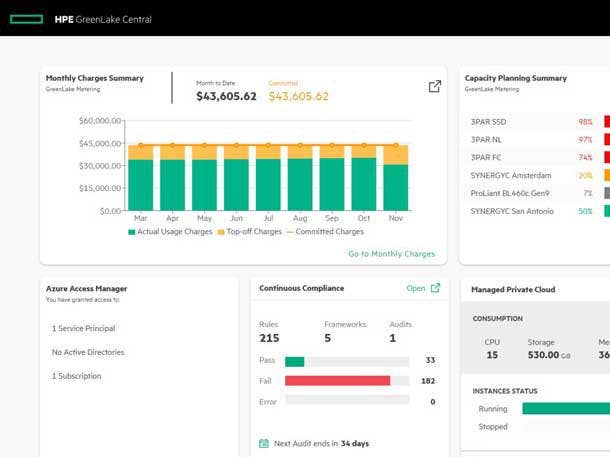Click the Top-off Charges legend swatch
The height and width of the screenshot is (457, 610).
tap(221, 232)
